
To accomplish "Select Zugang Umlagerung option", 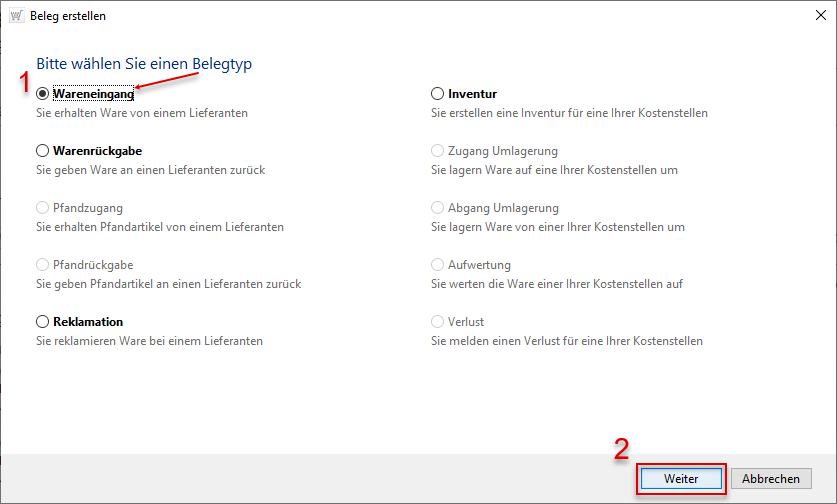I will pyautogui.click(x=437, y=151).
